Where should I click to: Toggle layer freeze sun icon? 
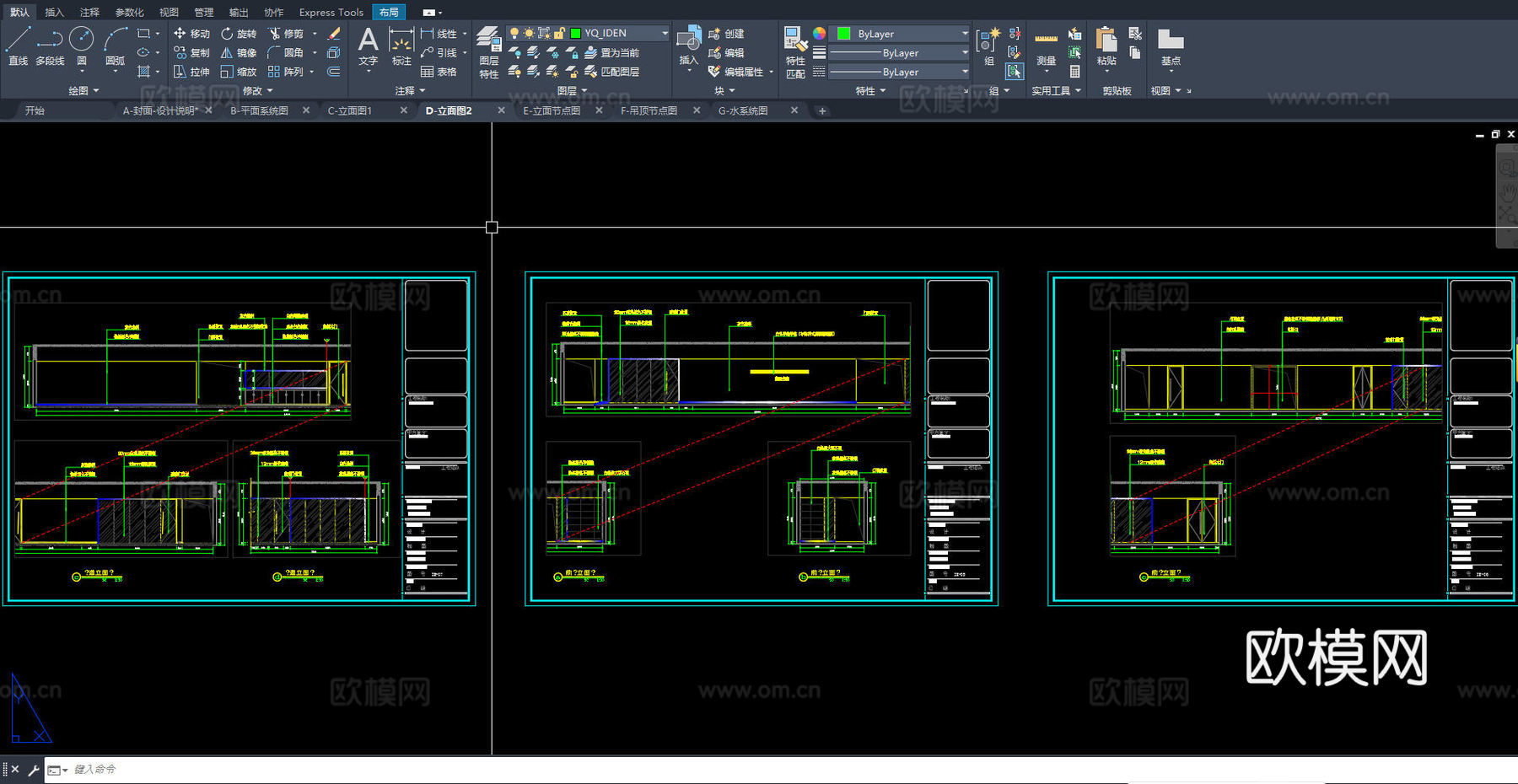(529, 33)
